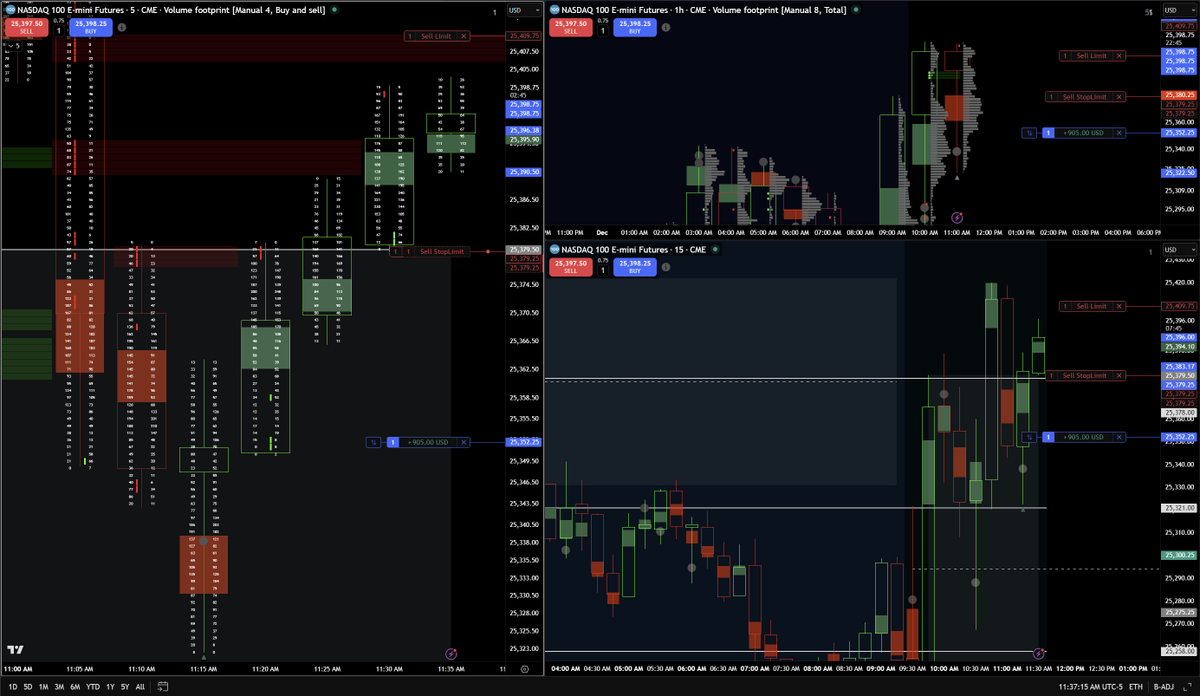Select 5Y time range
Screen dimensions: 1200x696
(126, 687)
